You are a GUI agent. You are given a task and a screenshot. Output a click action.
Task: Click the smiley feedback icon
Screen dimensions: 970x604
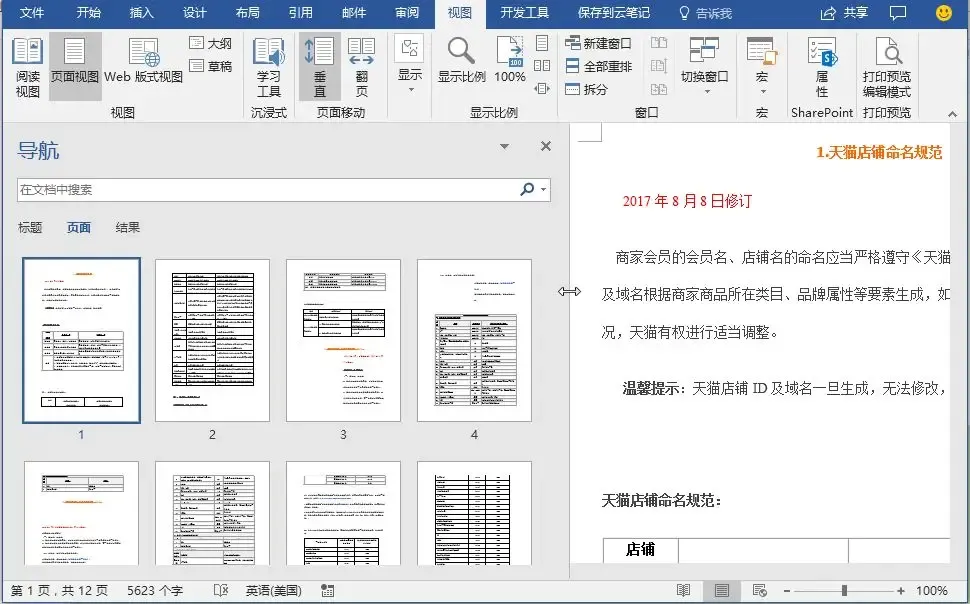943,12
